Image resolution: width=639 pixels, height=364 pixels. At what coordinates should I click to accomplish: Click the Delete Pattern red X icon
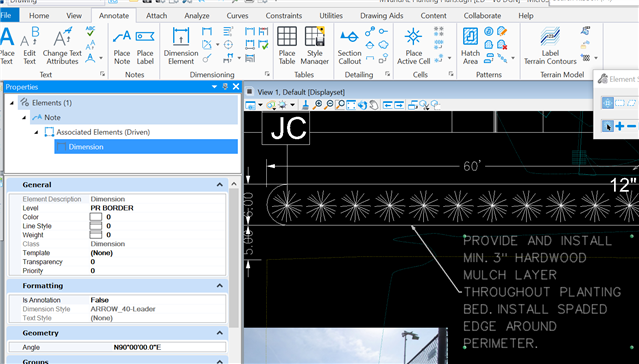click(502, 44)
